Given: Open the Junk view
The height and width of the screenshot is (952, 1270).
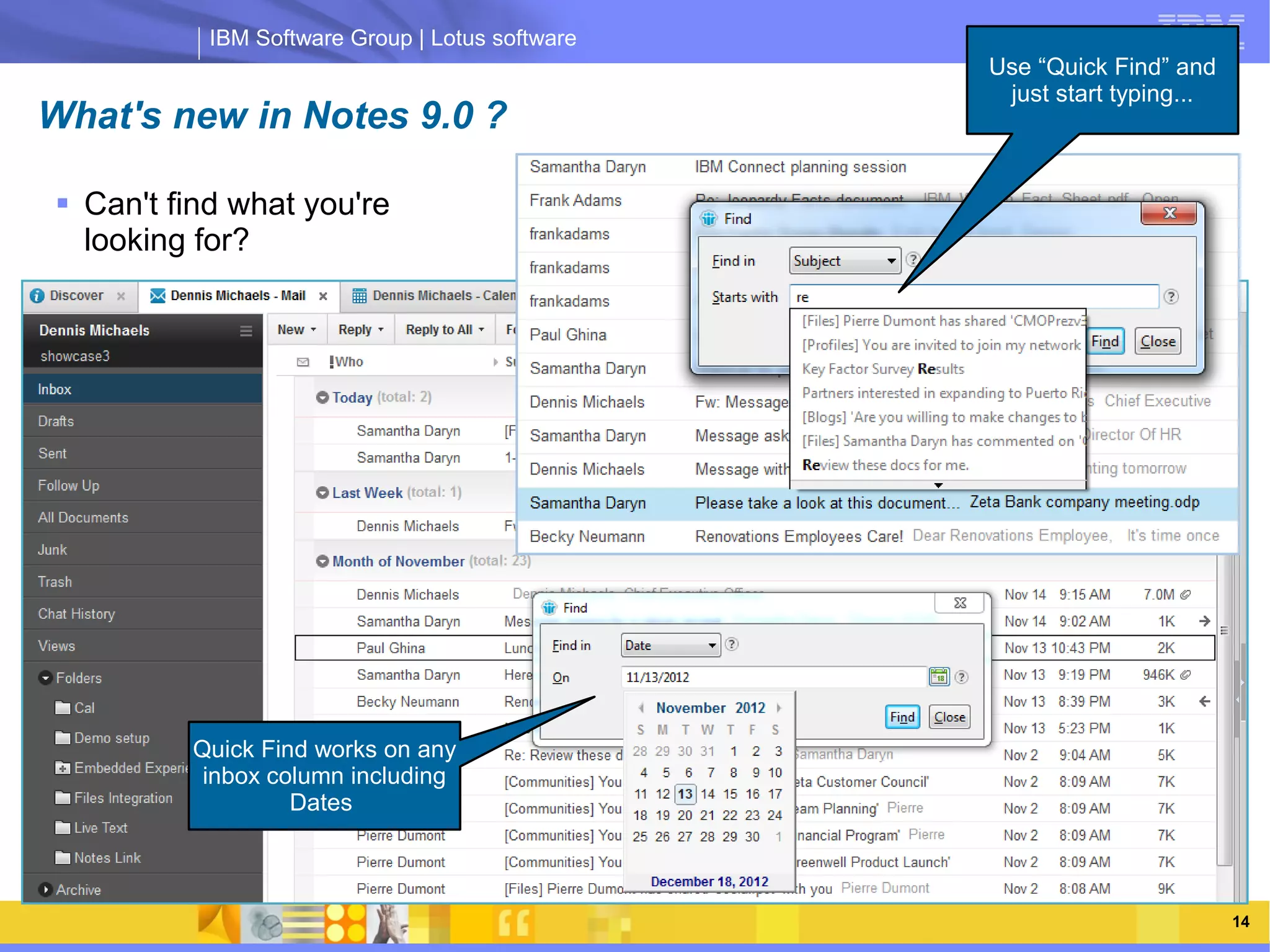Looking at the screenshot, I should (143, 549).
